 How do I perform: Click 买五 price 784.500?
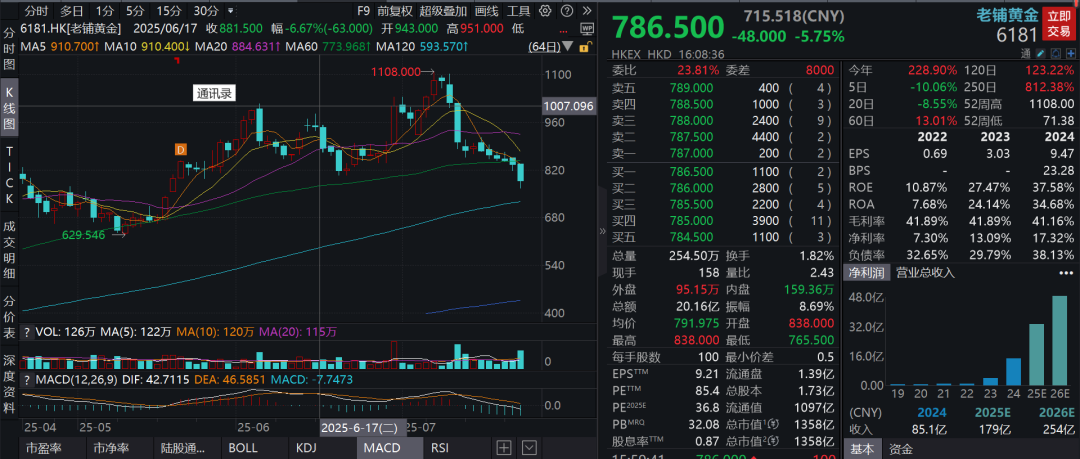[692, 238]
